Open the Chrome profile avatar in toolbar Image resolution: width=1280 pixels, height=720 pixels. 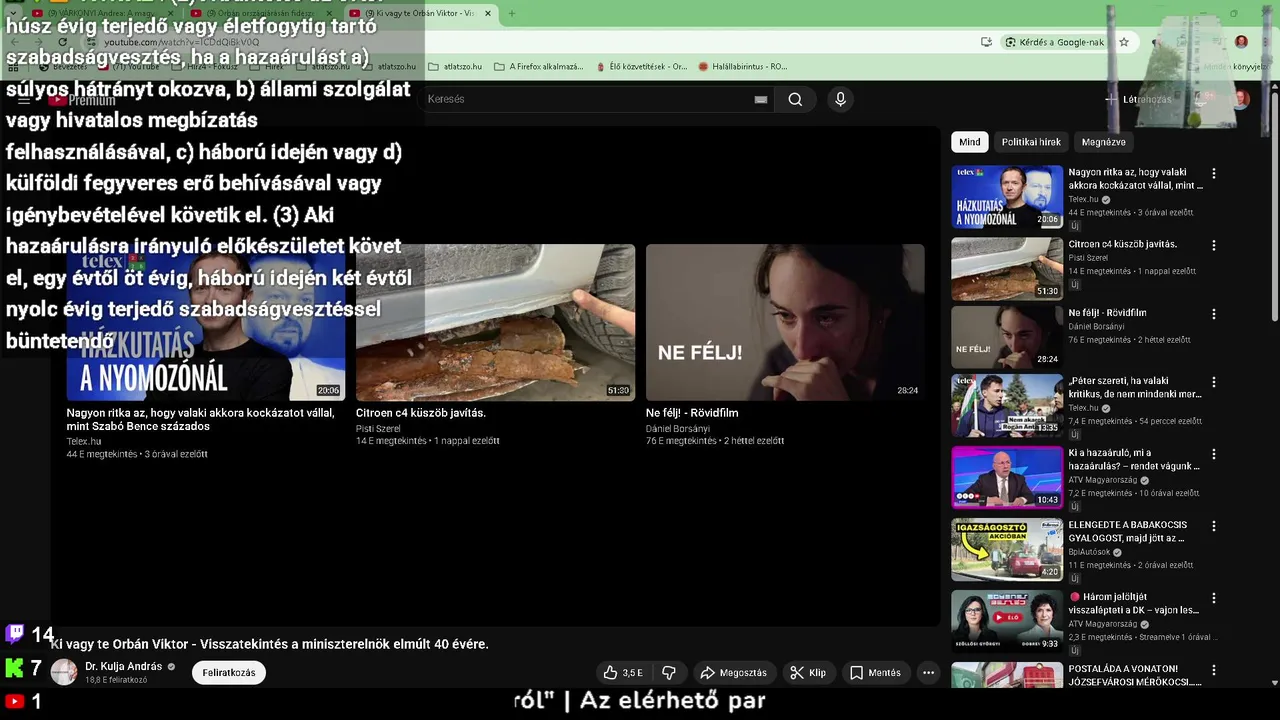tap(1241, 42)
